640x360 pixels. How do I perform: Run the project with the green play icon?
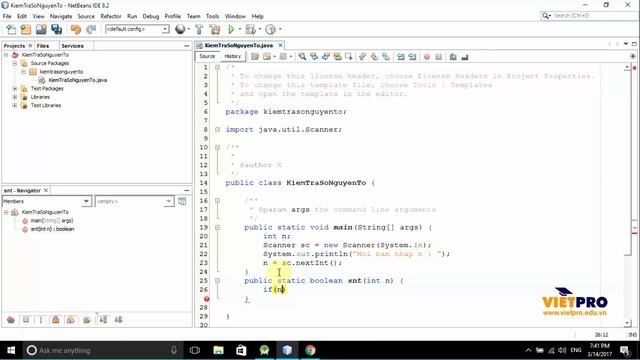(x=231, y=29)
